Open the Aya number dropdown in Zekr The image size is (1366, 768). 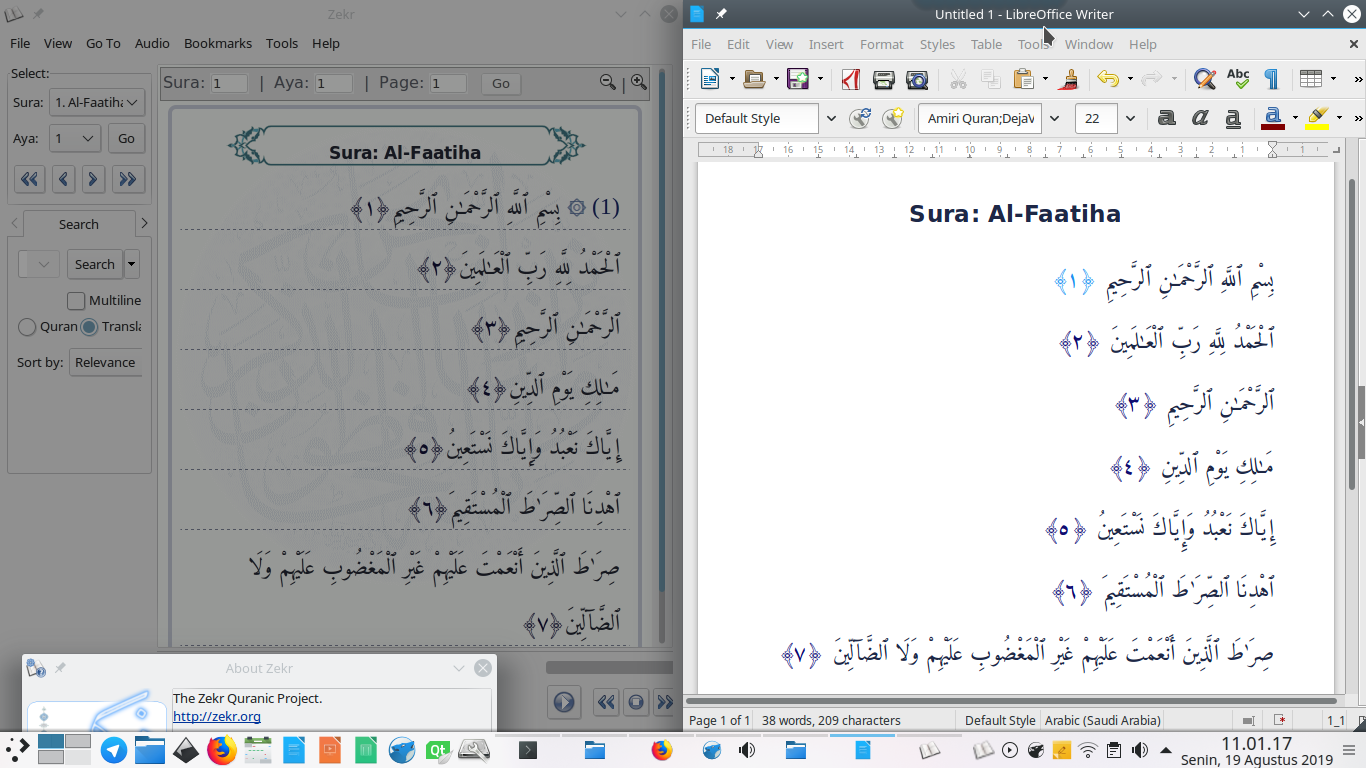[x=75, y=138]
